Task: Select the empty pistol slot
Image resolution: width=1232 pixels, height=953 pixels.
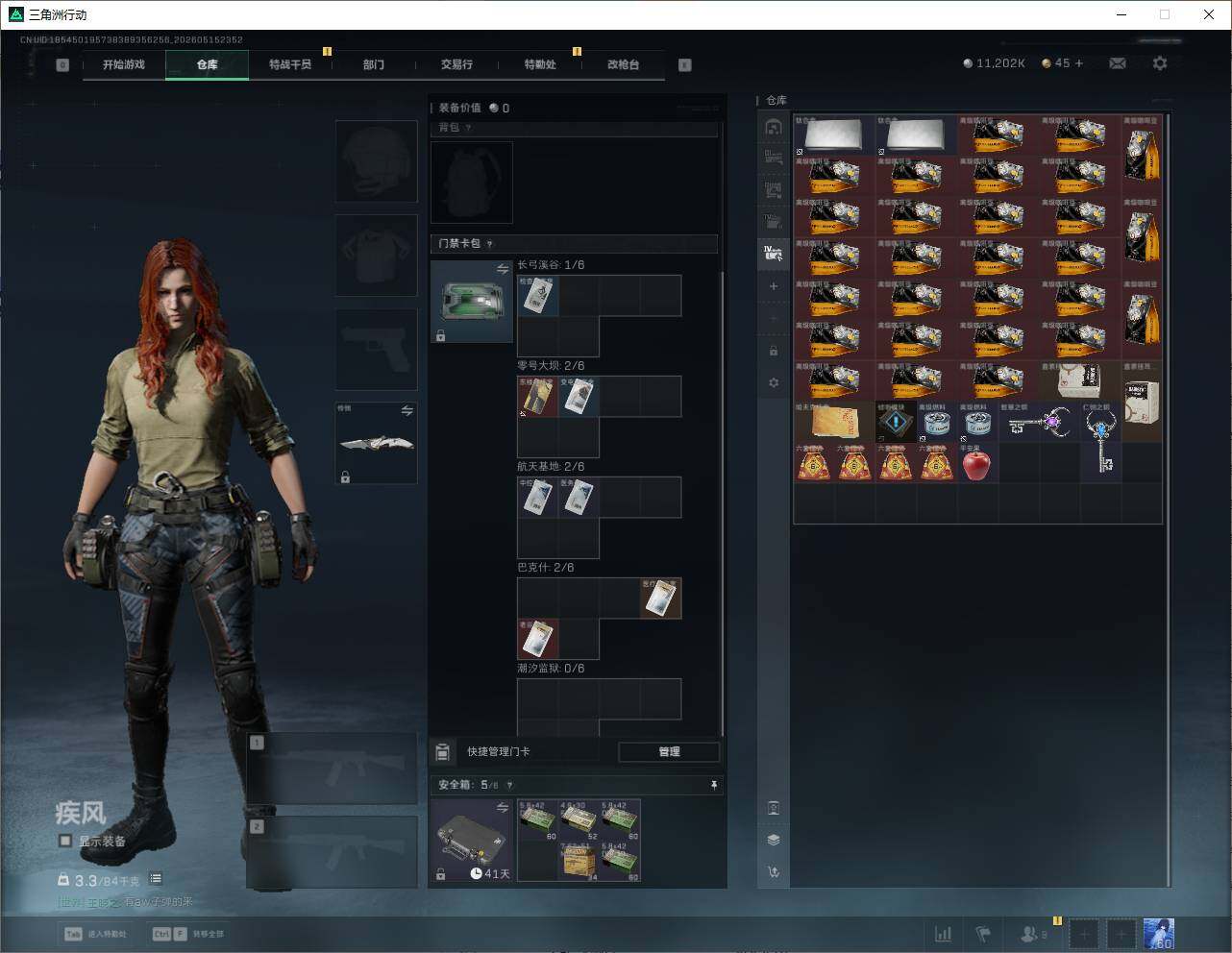Action: [x=377, y=350]
